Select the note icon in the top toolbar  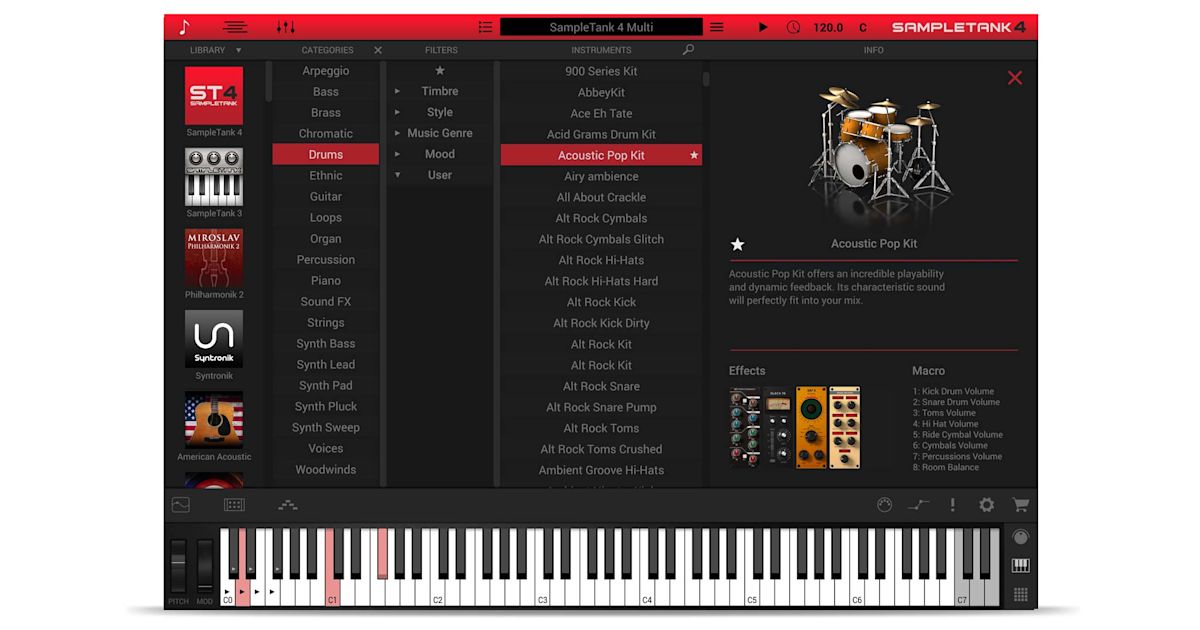pos(183,27)
